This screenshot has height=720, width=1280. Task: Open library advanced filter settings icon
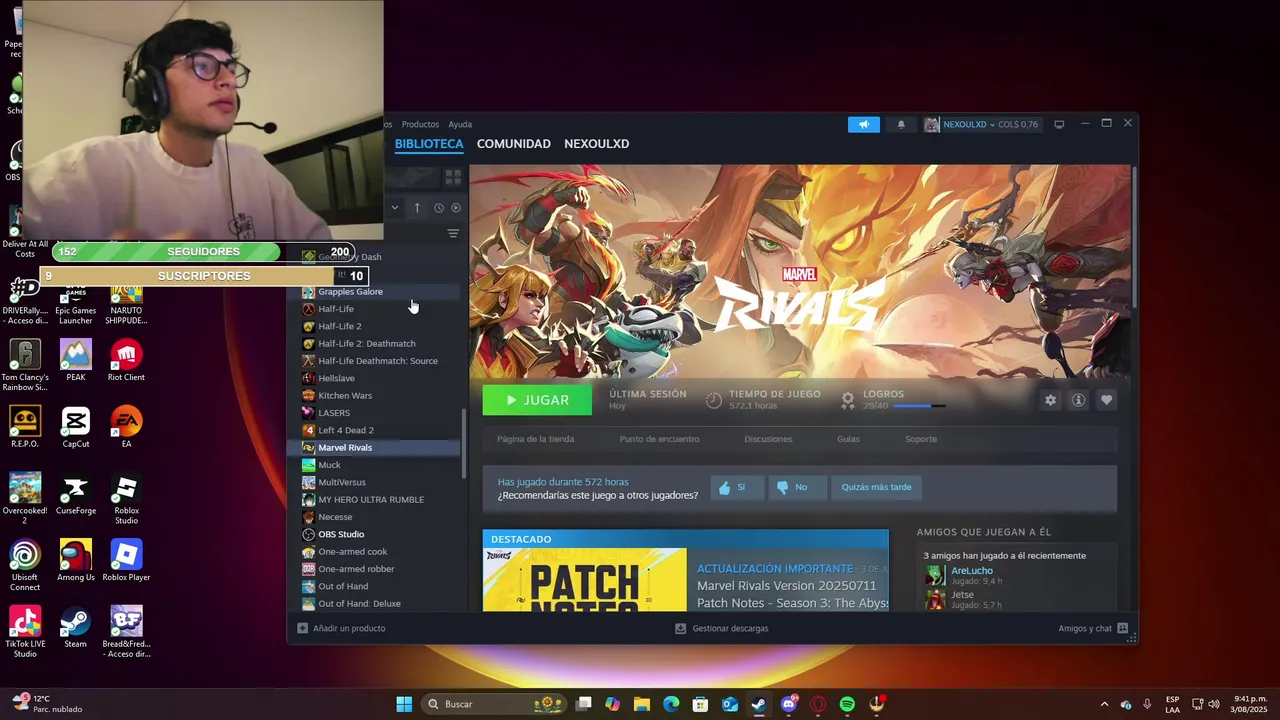click(x=453, y=233)
